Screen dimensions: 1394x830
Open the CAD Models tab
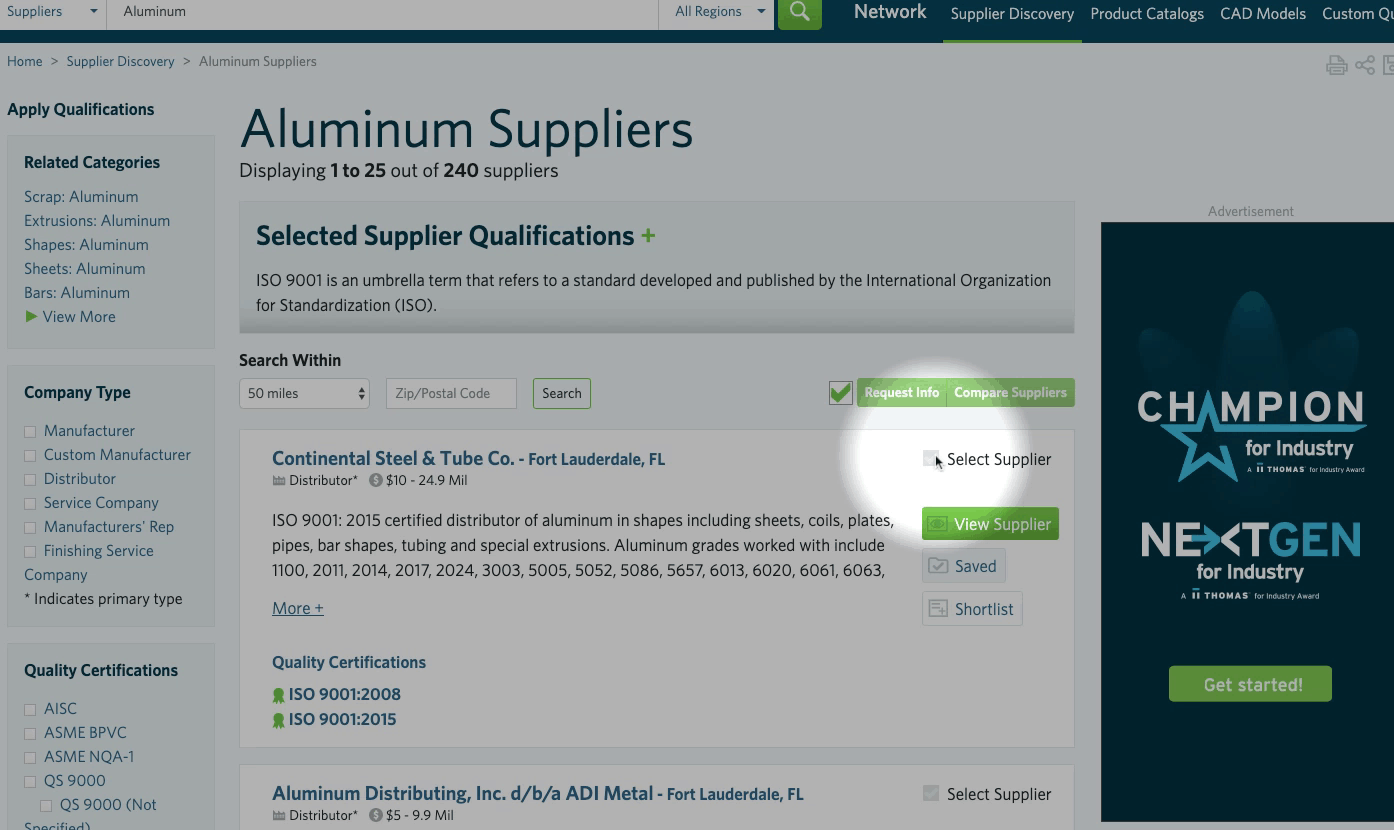tap(1262, 14)
